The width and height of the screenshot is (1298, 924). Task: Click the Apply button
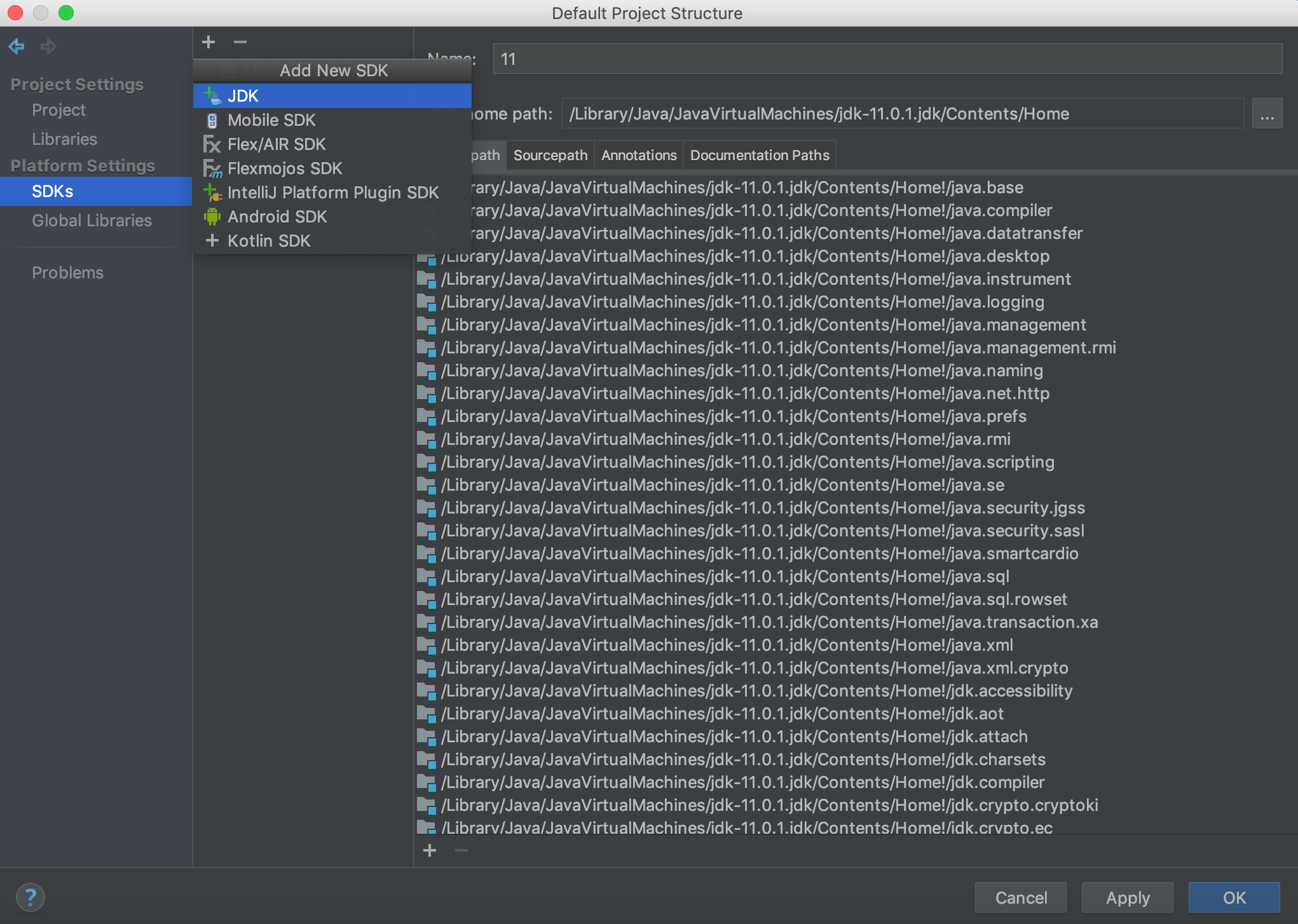(x=1128, y=897)
